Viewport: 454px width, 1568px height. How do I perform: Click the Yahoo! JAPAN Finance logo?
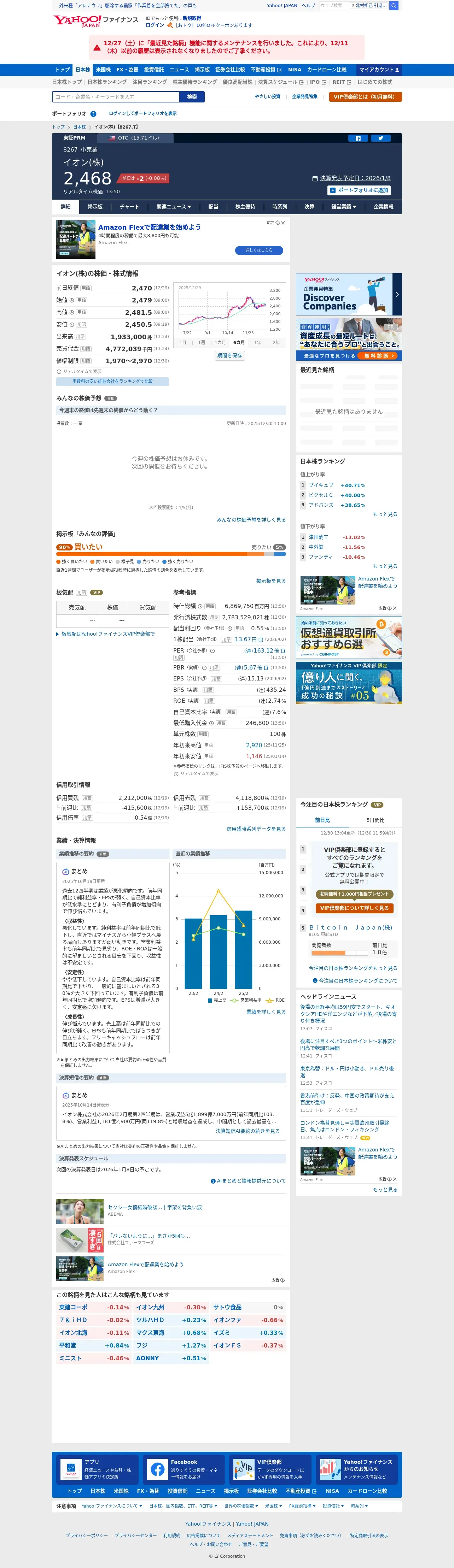click(x=96, y=21)
